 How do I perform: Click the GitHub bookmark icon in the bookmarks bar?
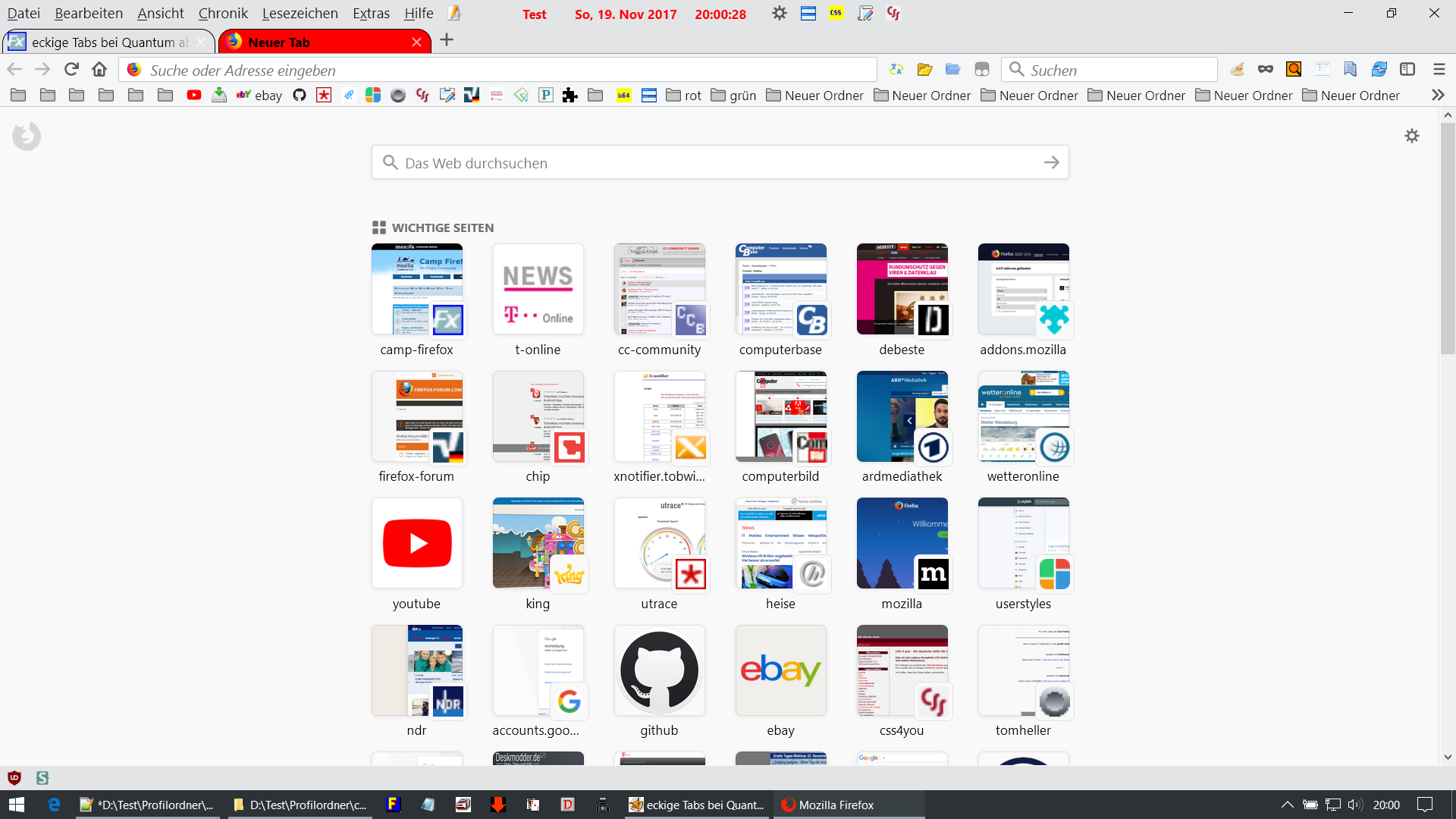(300, 96)
